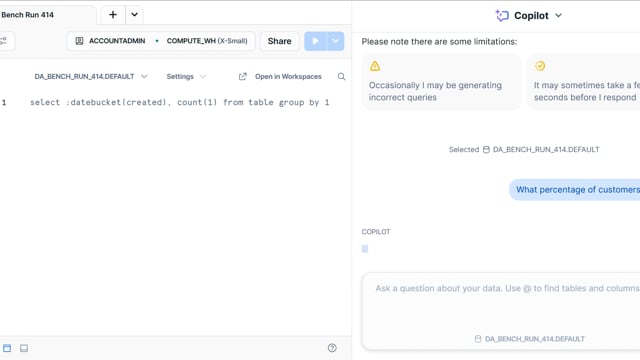Click the Open in Workspaces external link icon
The image size is (640, 360).
(242, 77)
